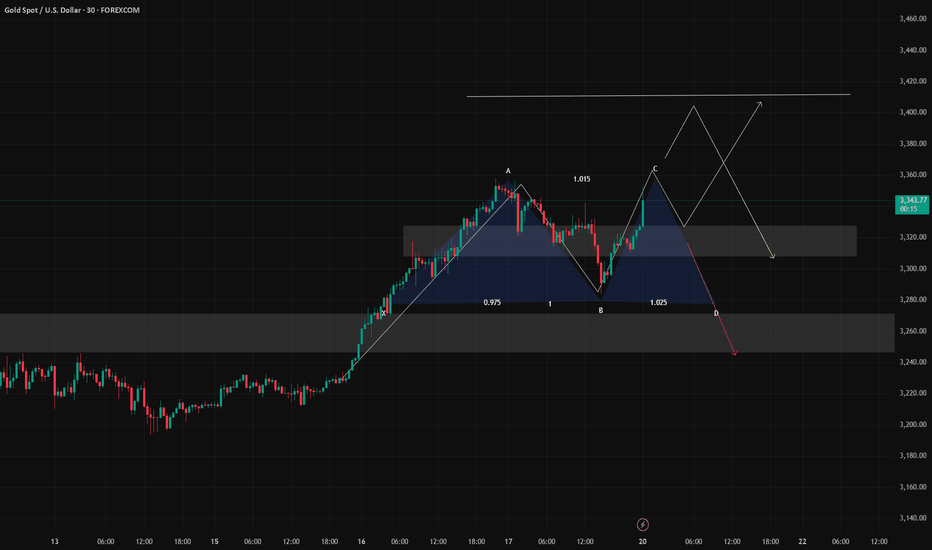
Task: Click date label 13 on time axis
Action: pyautogui.click(x=55, y=542)
